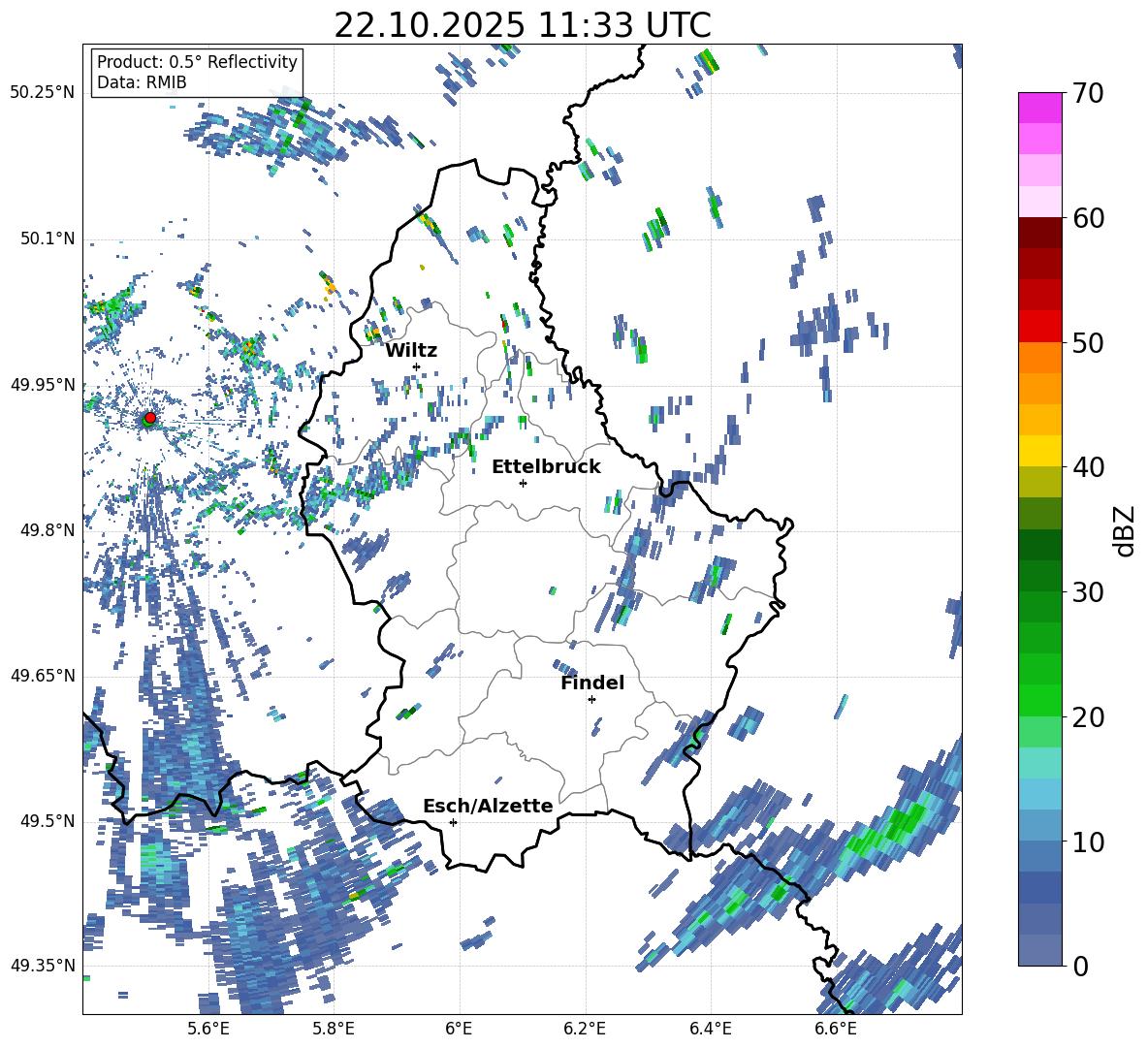Click the 10 value on the colorbar
Image resolution: width=1148 pixels, height=1048 pixels.
[1089, 842]
